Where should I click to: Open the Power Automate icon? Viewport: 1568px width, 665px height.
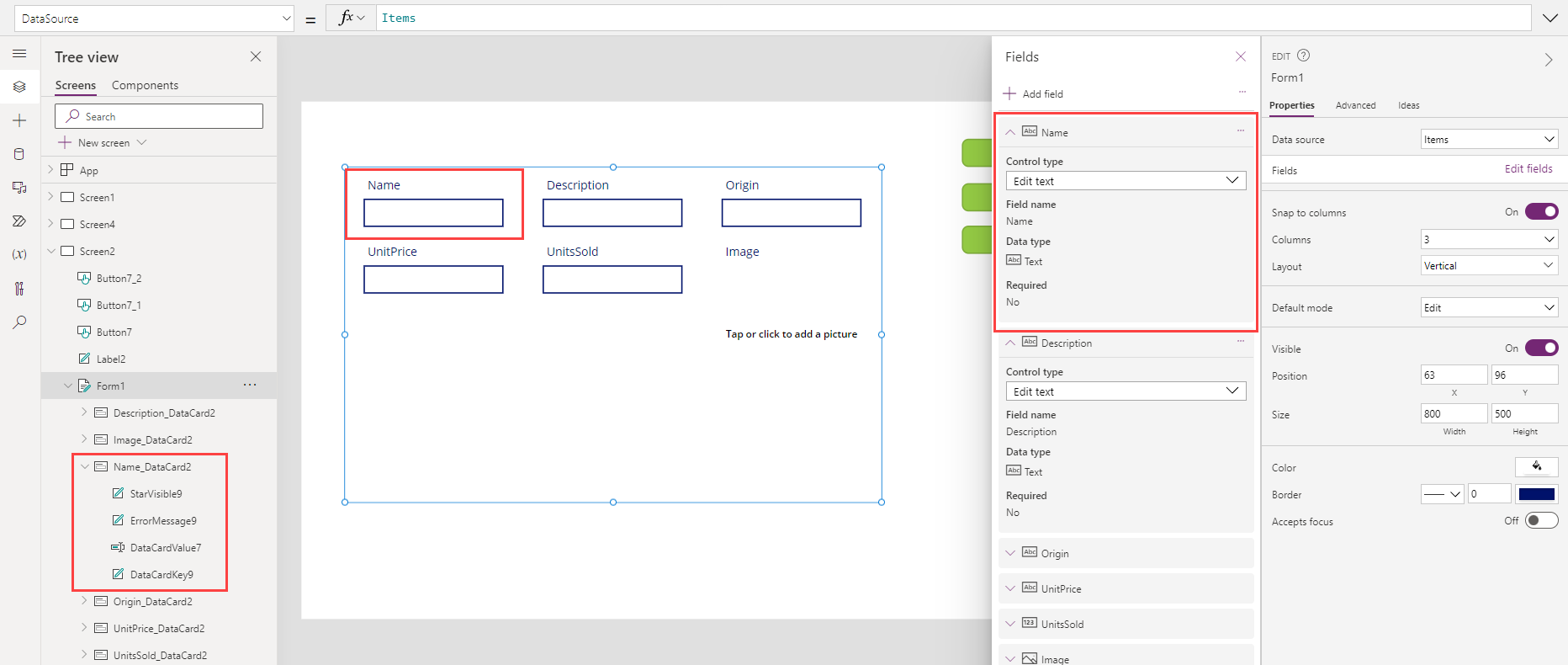point(19,221)
